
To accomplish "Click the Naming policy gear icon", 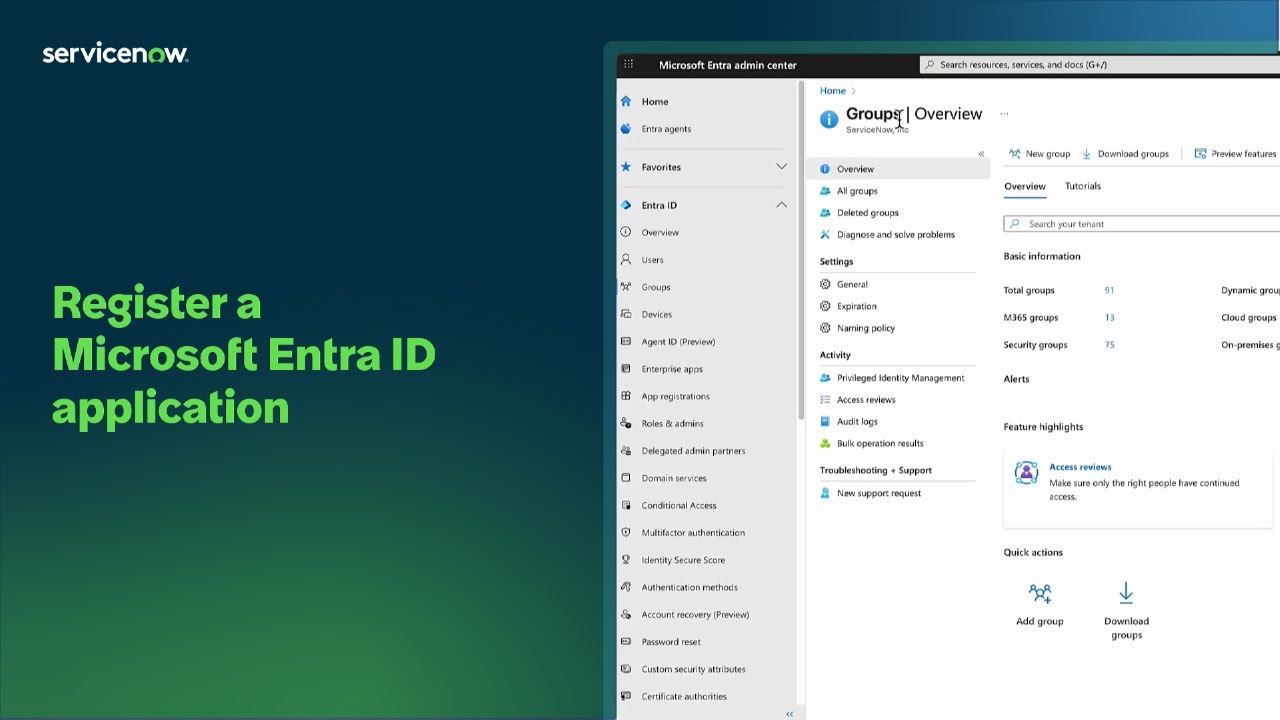I will (825, 328).
